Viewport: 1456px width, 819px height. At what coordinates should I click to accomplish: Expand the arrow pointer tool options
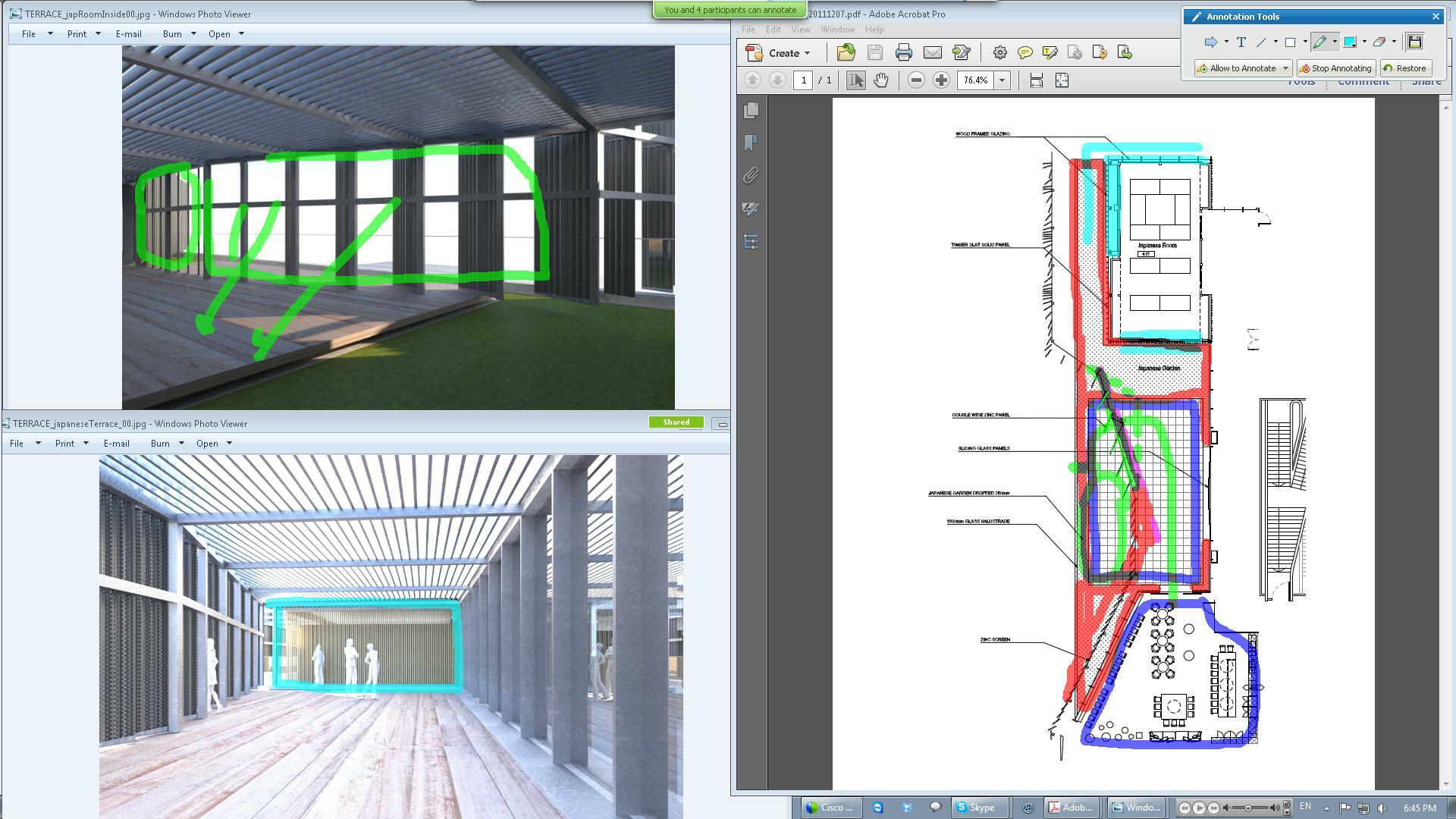click(1226, 42)
